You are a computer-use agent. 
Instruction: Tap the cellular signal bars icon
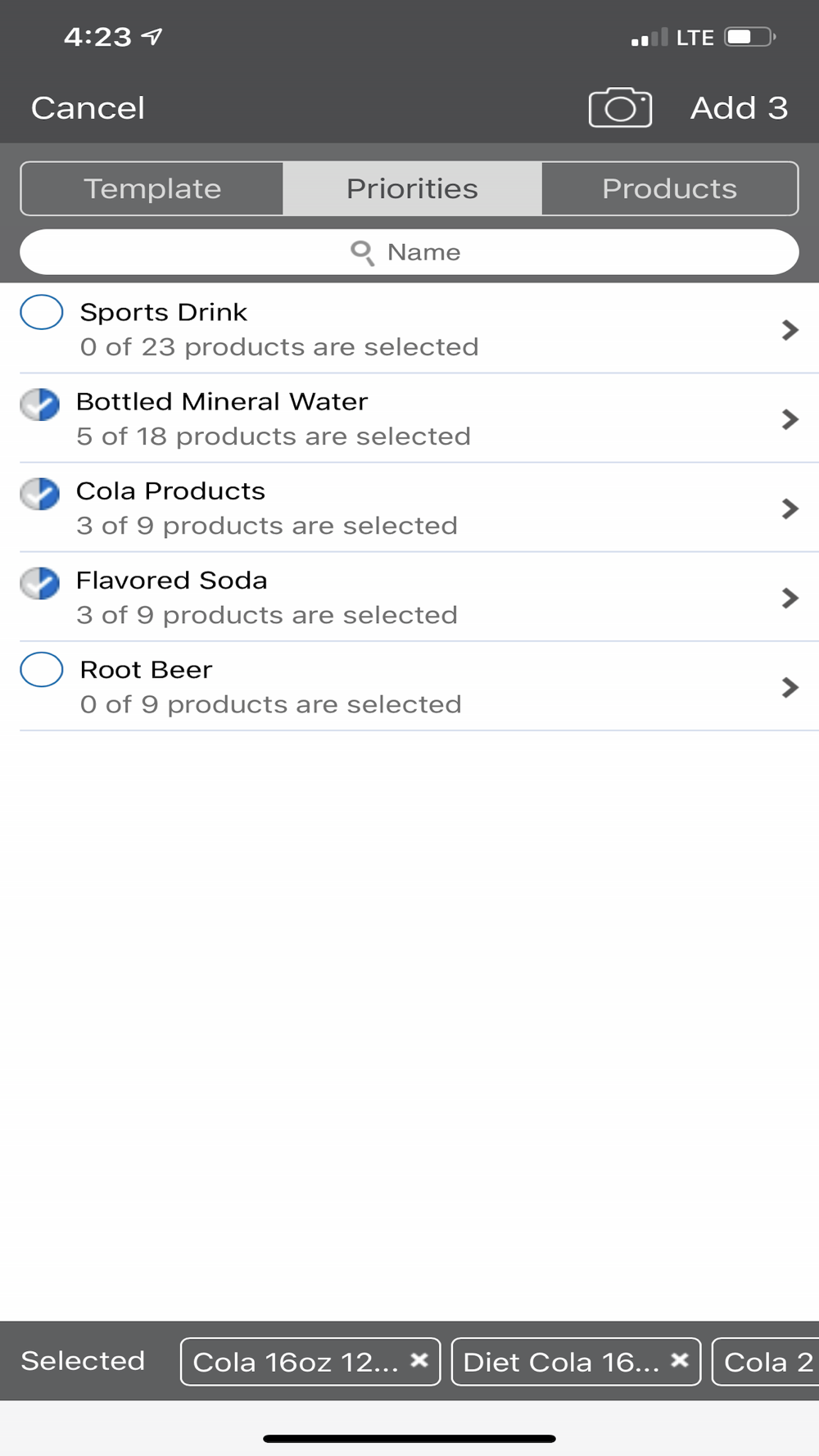click(x=649, y=37)
